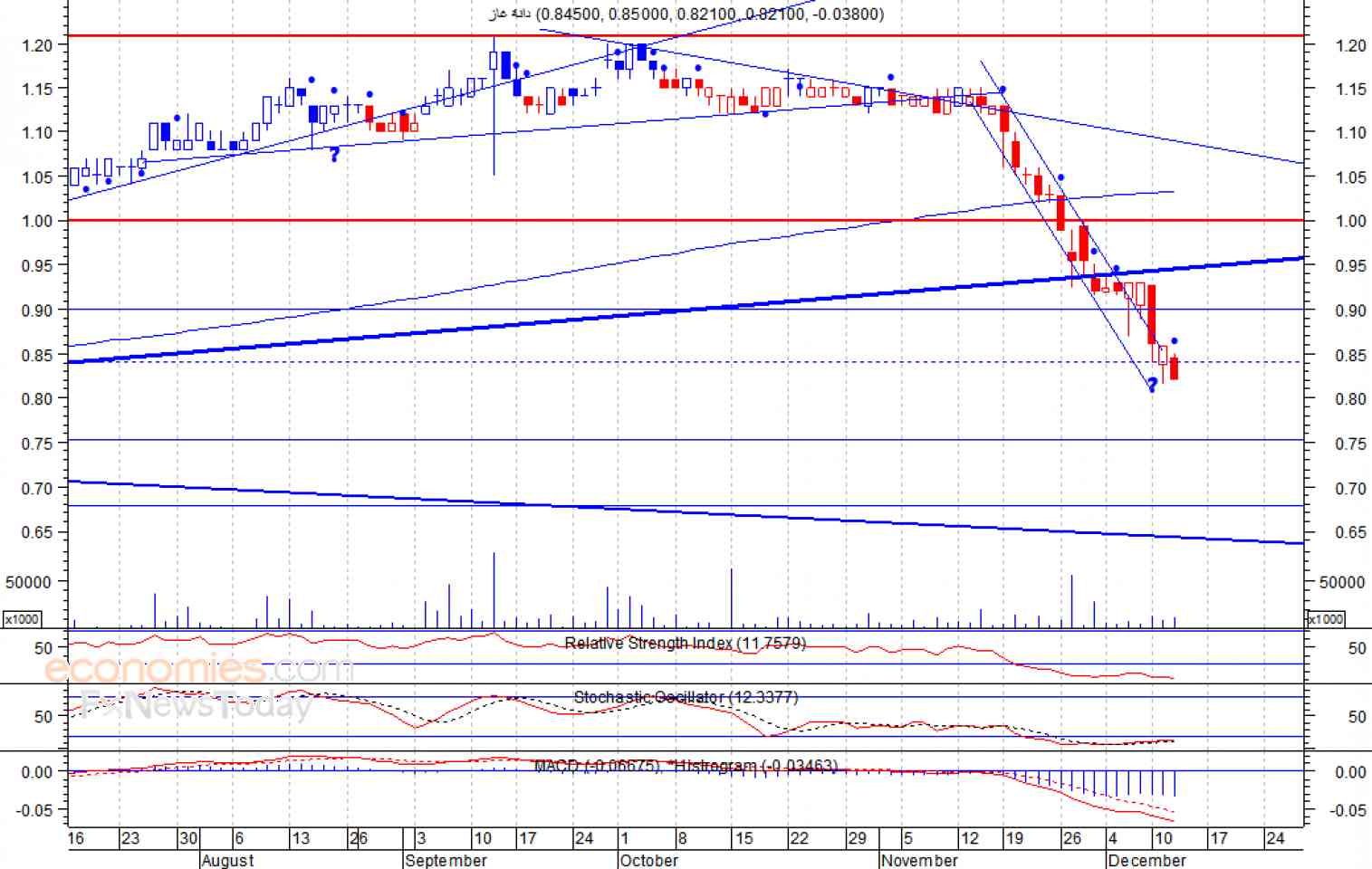Select the "Relative Strength Index (11.7579)" label

tap(685, 644)
